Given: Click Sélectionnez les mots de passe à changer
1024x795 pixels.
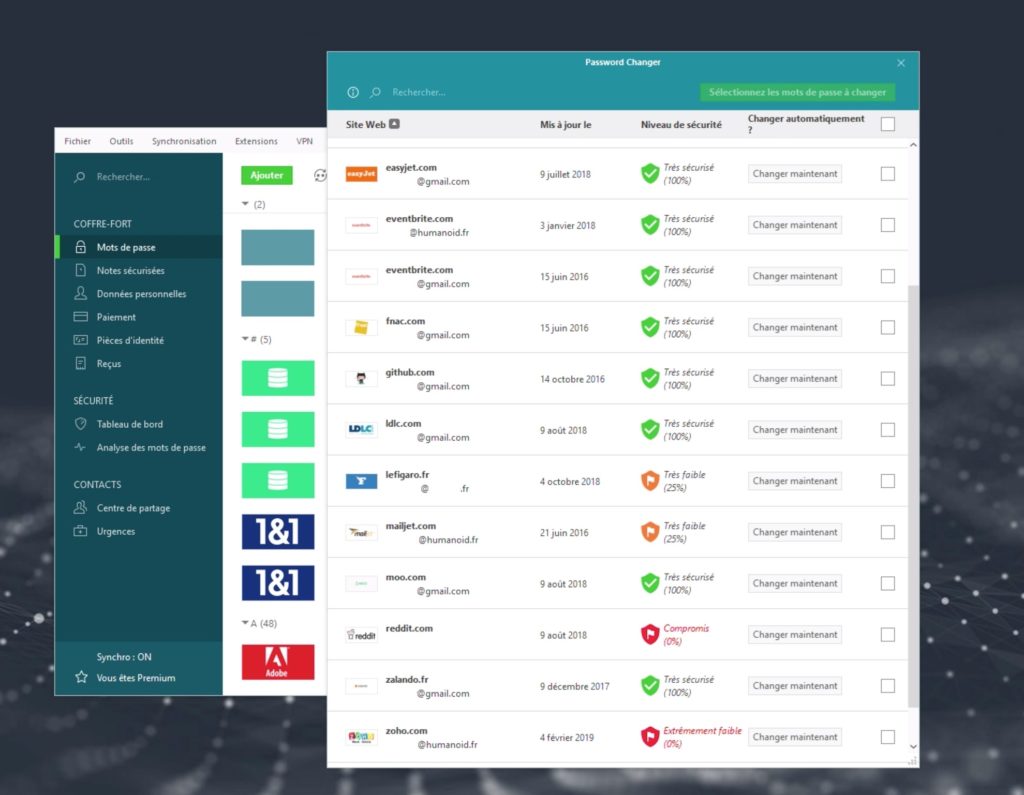Looking at the screenshot, I should coord(797,92).
